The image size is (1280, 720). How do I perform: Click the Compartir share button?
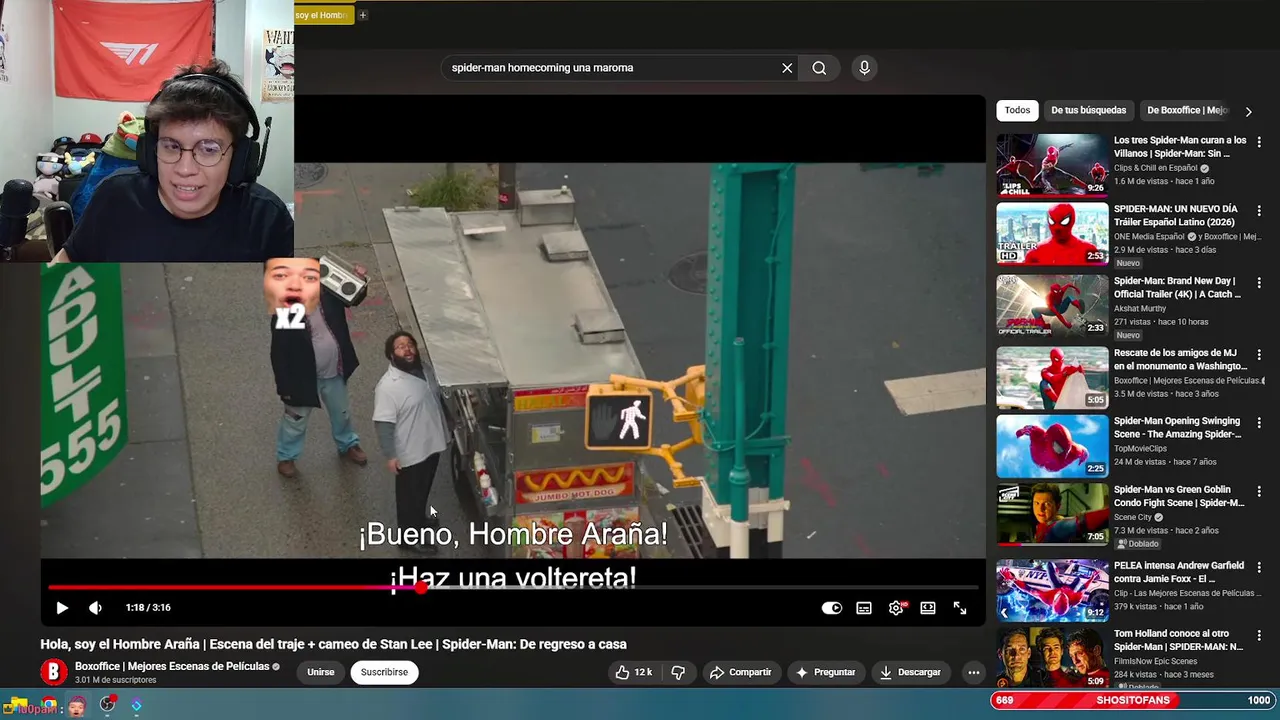click(740, 672)
